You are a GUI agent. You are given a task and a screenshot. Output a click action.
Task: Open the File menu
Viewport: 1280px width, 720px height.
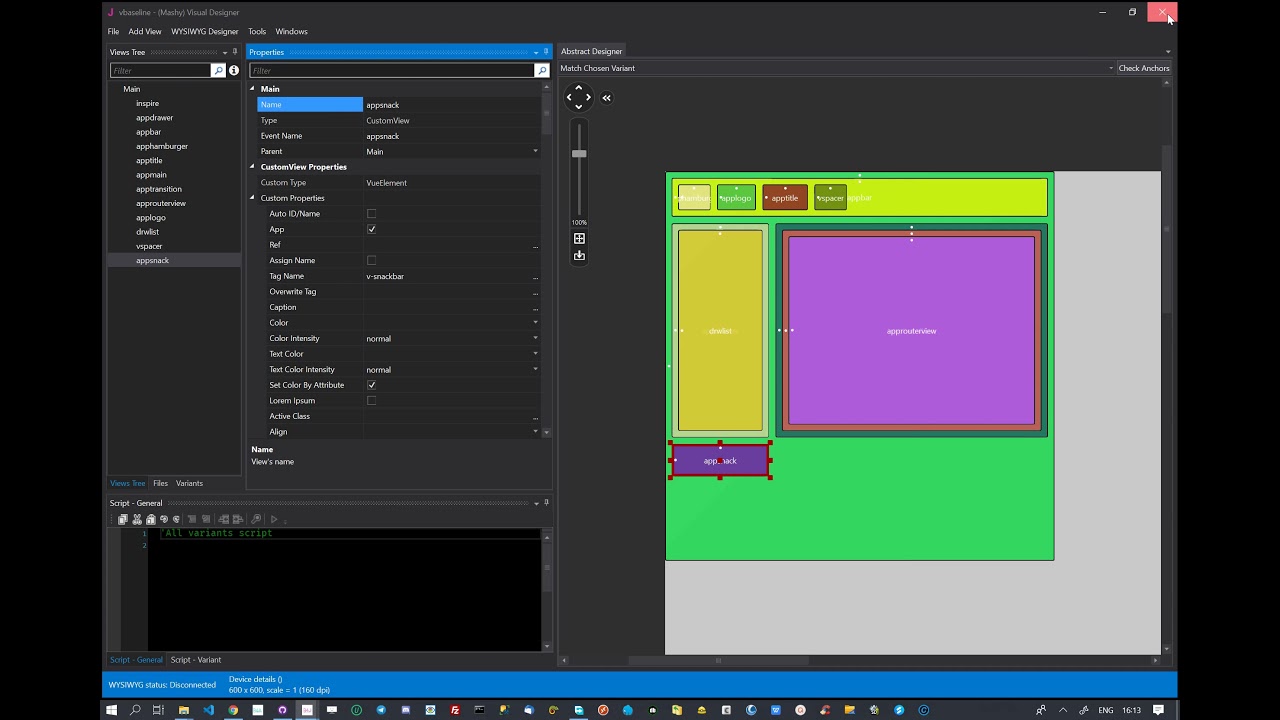113,32
